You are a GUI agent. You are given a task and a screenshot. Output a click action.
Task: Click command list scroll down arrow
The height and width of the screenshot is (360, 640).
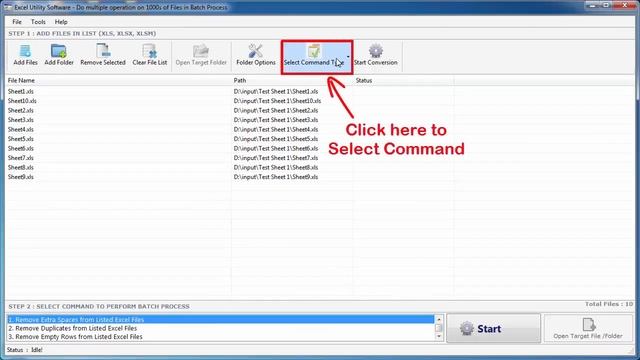439,337
